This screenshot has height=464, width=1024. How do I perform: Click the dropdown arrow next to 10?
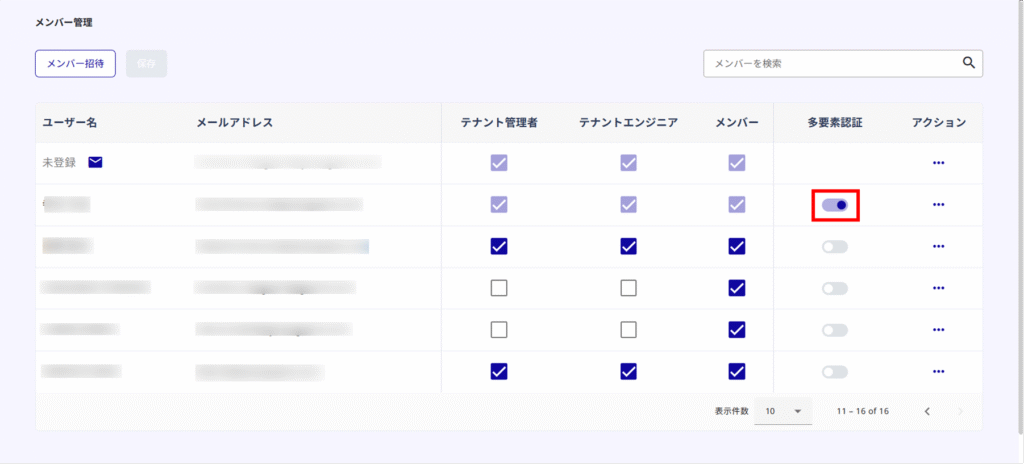[797, 412]
